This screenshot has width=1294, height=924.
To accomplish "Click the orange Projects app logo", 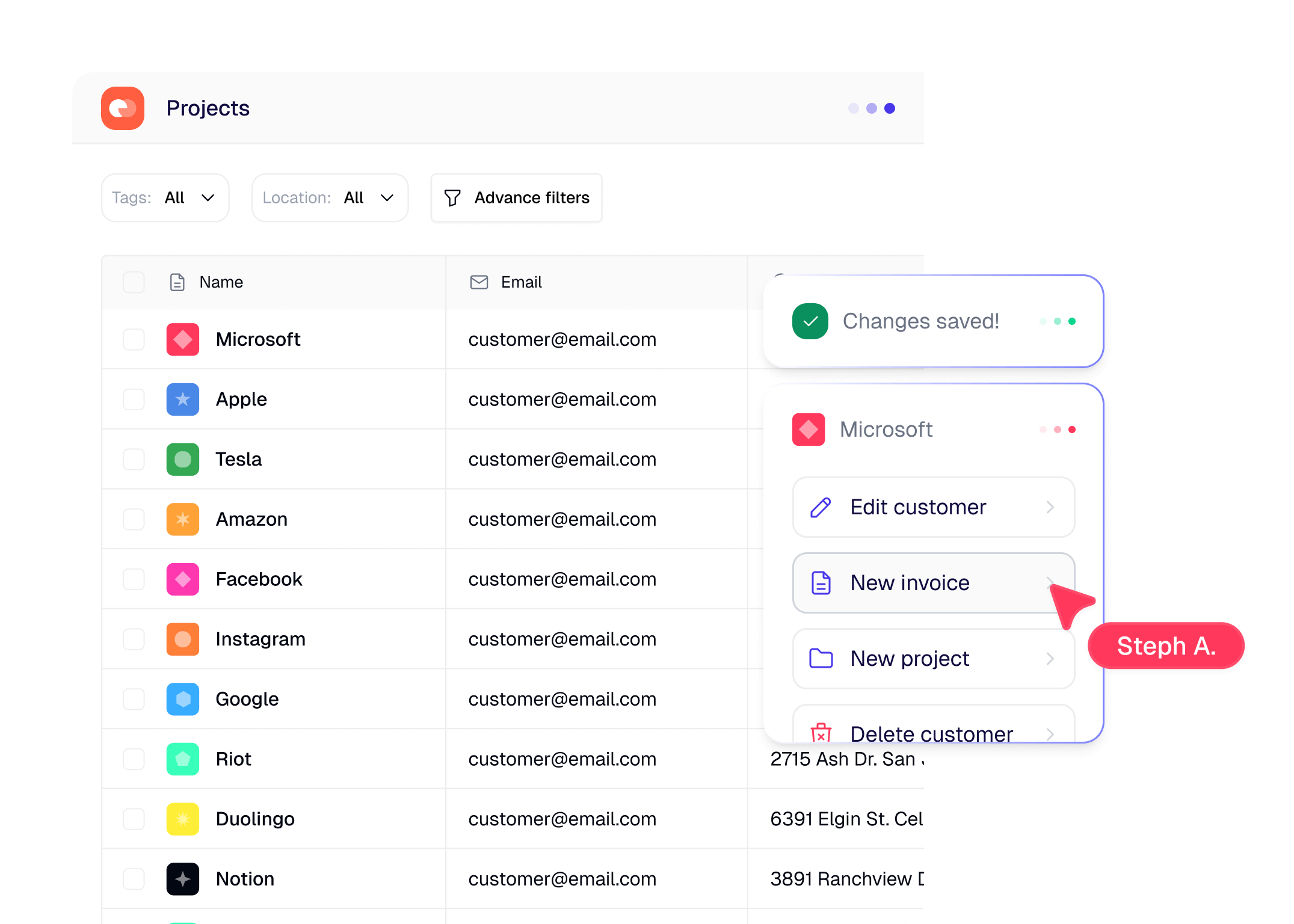I will pyautogui.click(x=123, y=108).
